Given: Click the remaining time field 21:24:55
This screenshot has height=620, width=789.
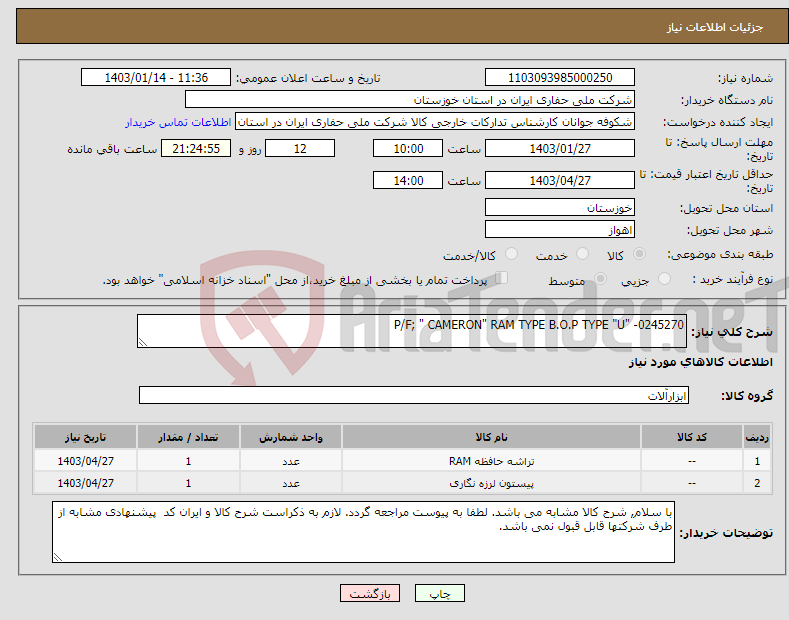Looking at the screenshot, I should [196, 148].
